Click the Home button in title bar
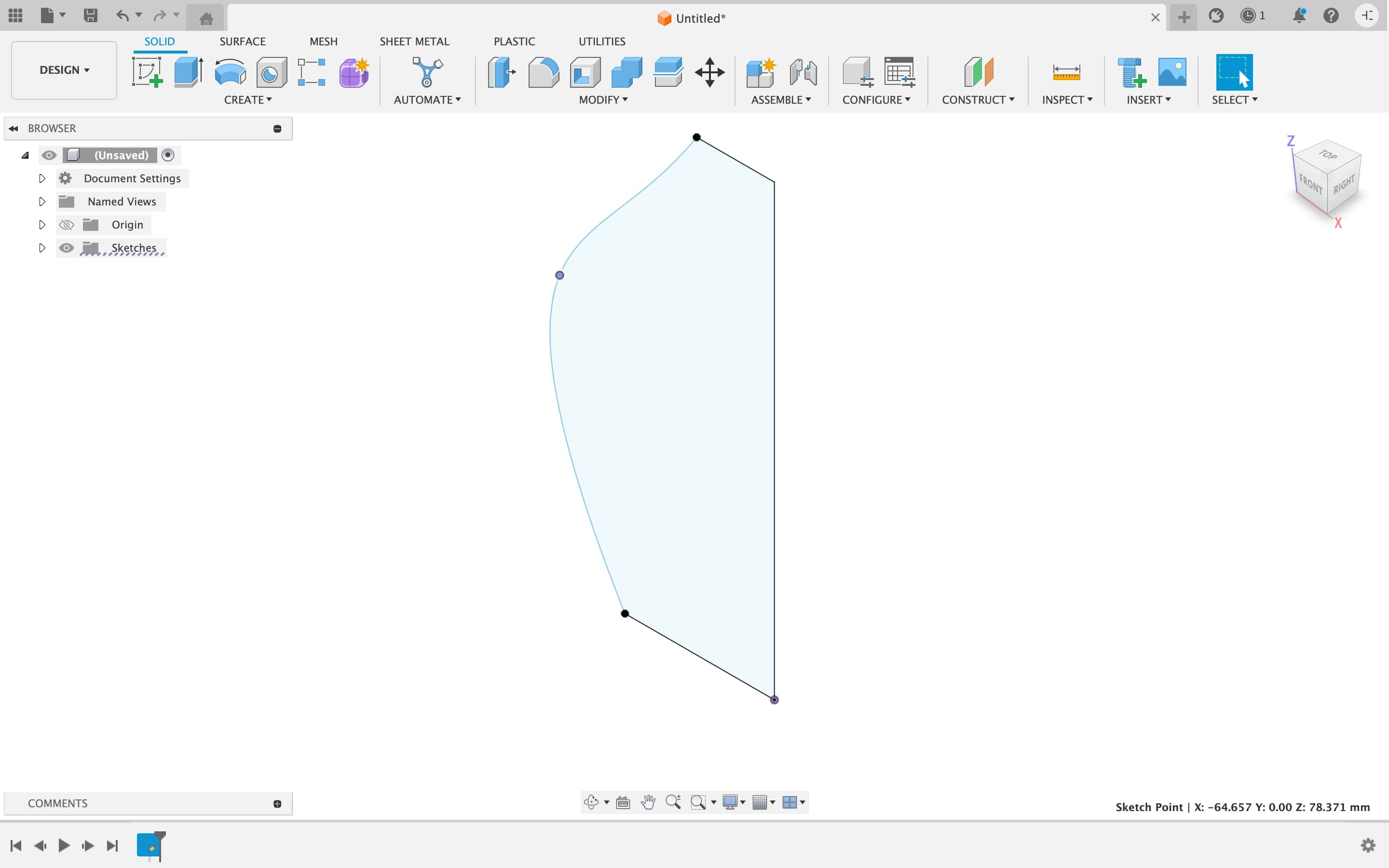Viewport: 1389px width, 868px height. click(x=206, y=18)
